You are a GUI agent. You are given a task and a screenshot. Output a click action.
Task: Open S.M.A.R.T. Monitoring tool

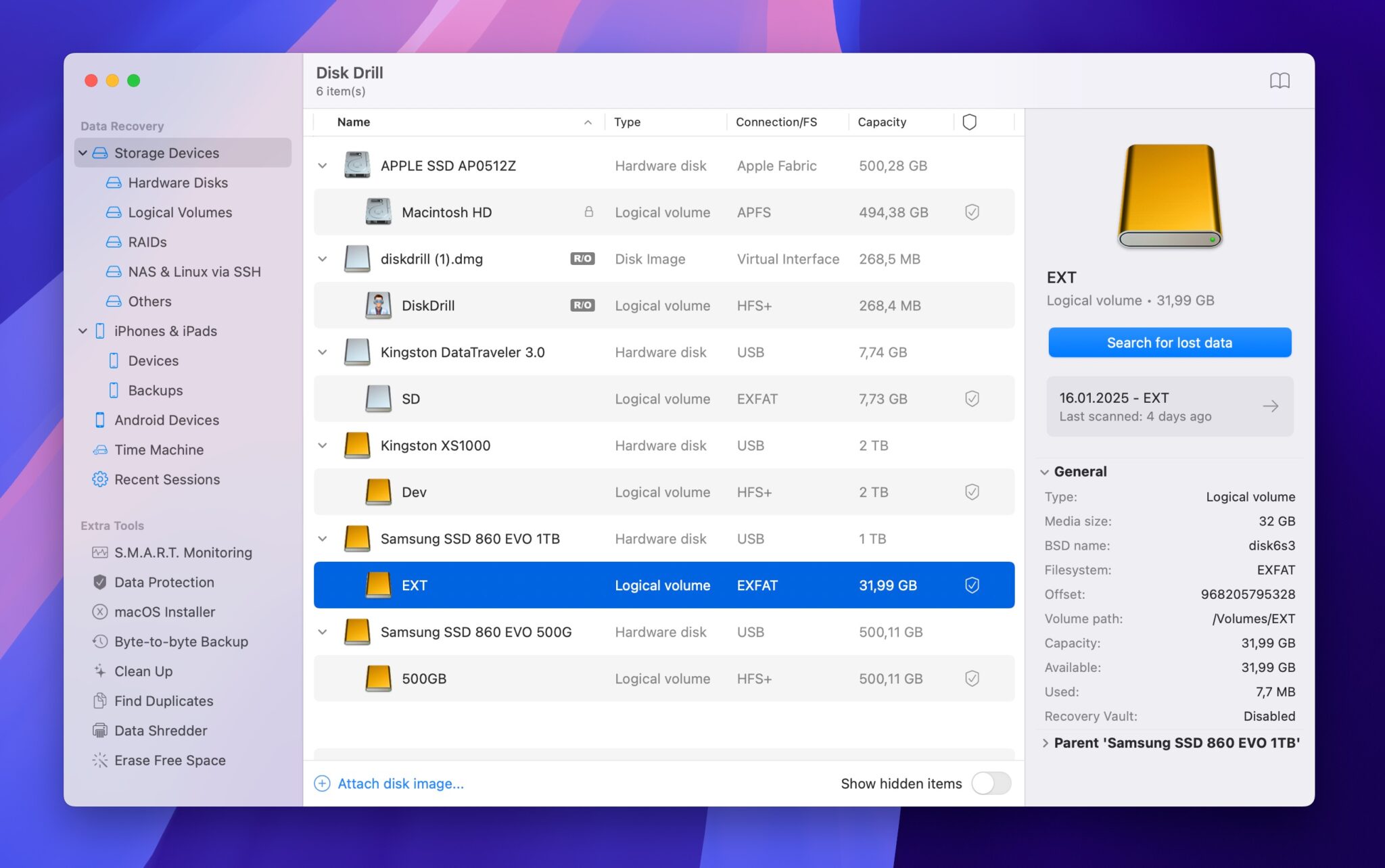[x=183, y=552]
